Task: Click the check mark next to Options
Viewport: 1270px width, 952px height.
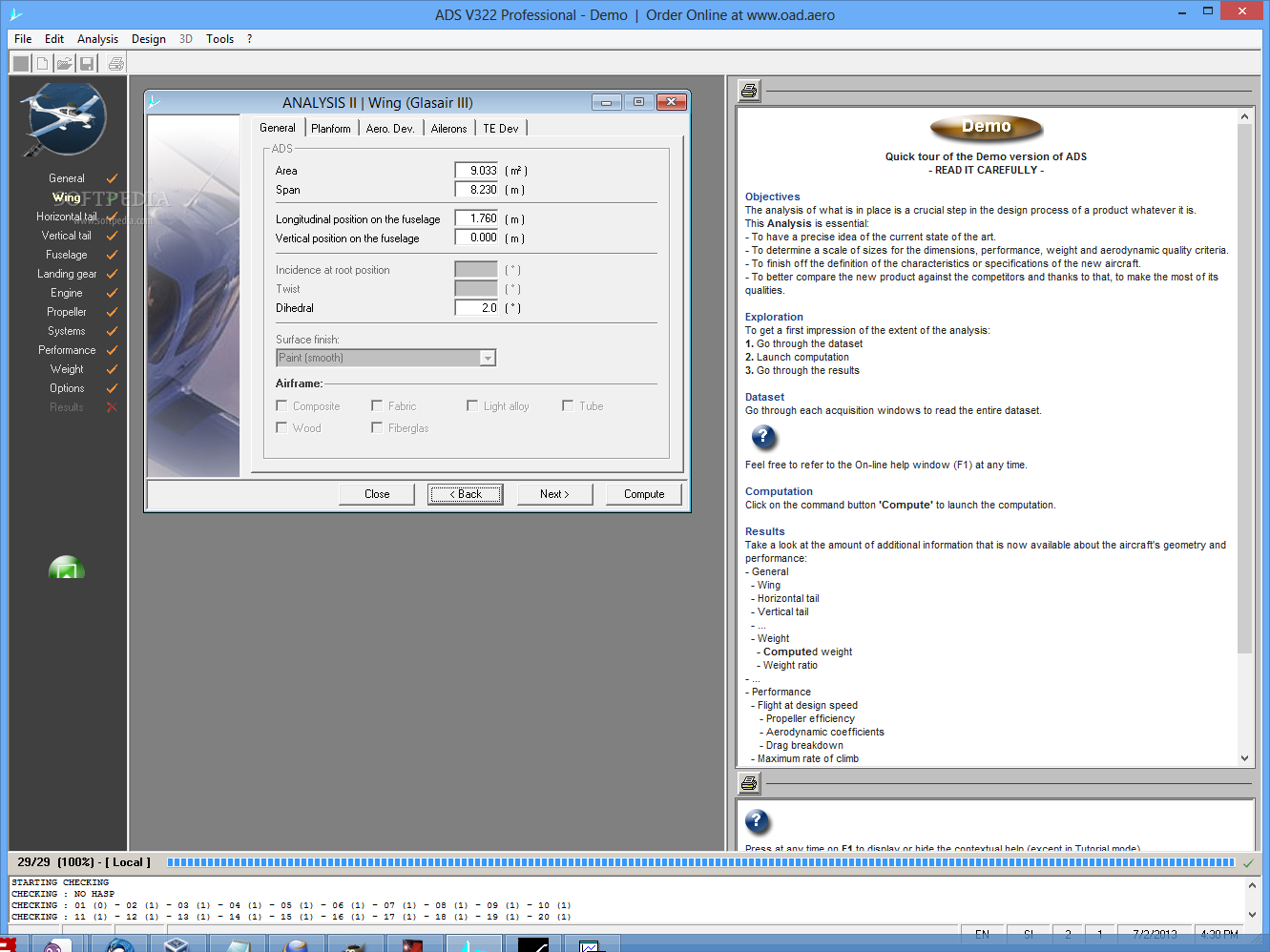Action: [112, 388]
